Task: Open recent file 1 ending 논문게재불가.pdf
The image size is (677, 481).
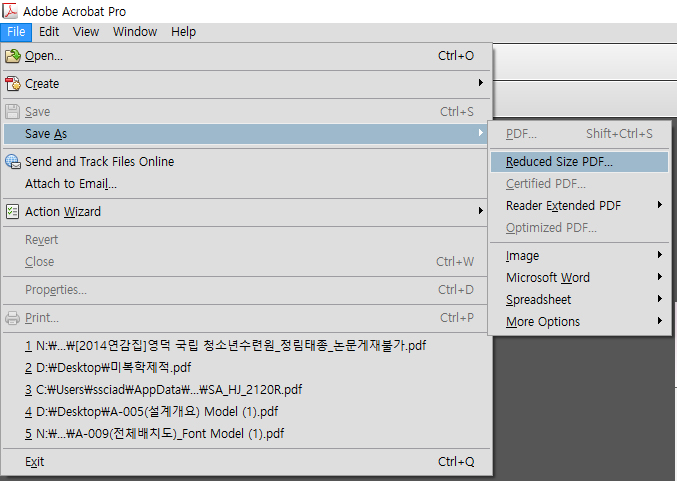Action: point(248,346)
